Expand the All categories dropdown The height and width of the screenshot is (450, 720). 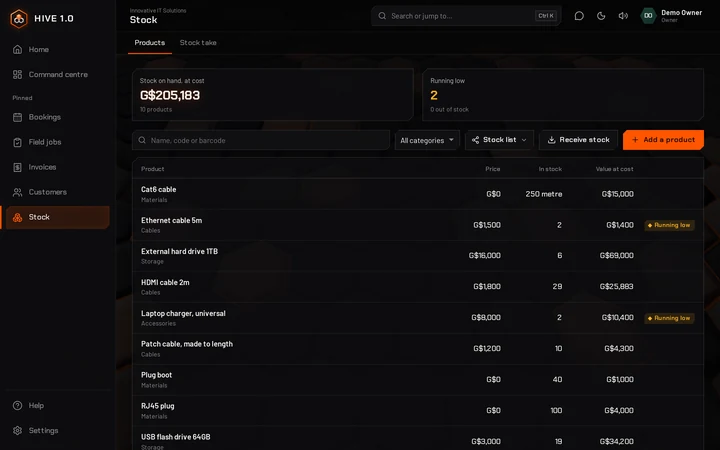coord(427,140)
